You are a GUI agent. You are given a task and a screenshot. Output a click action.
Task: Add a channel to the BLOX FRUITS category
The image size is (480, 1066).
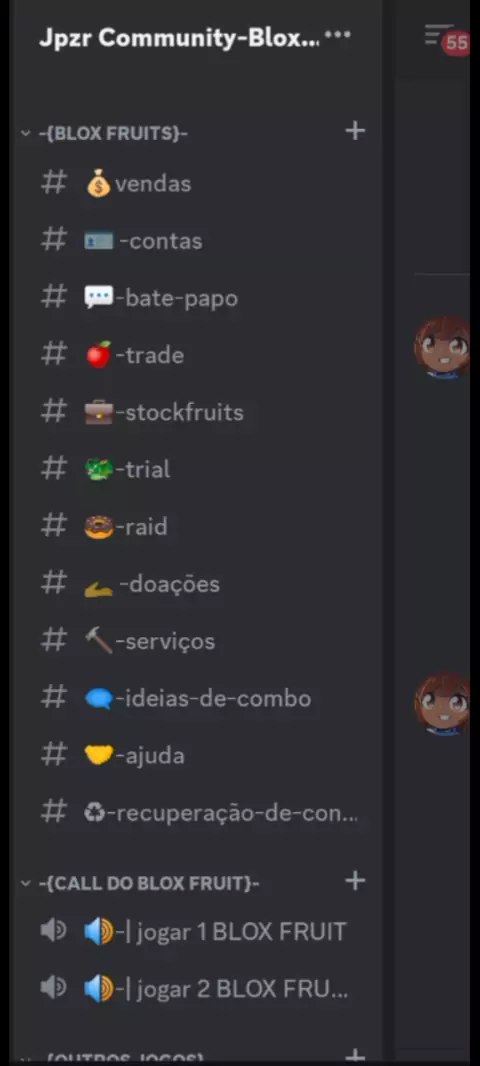coord(356,131)
